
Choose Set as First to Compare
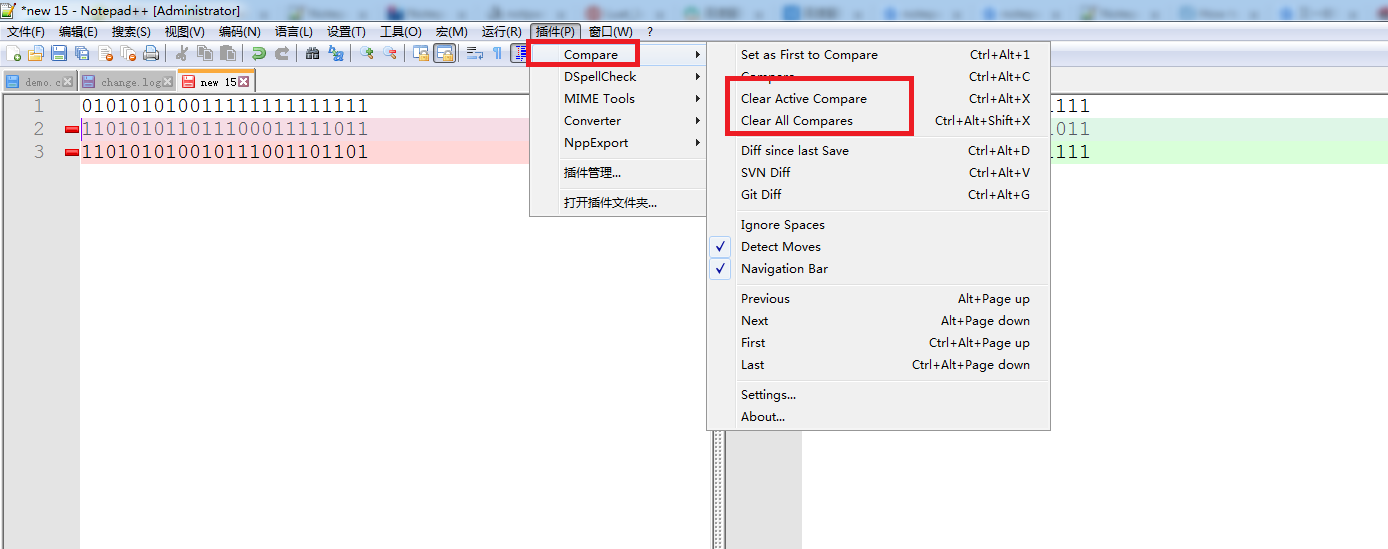click(878, 55)
